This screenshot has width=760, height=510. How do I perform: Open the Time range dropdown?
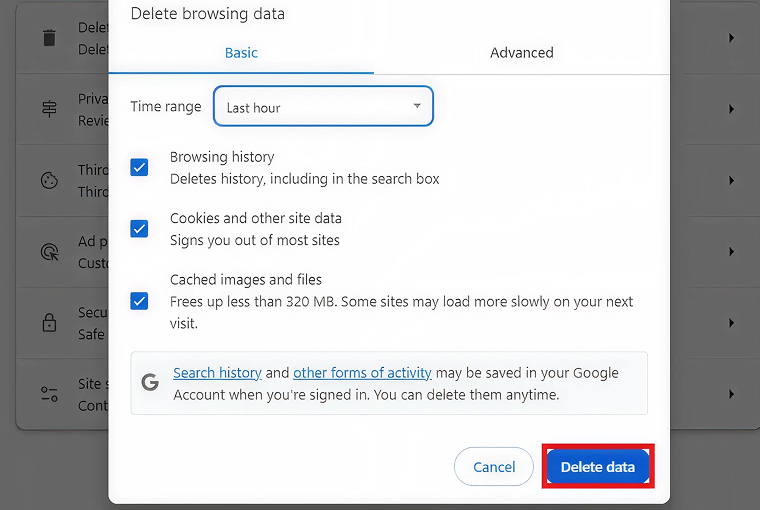(x=323, y=107)
